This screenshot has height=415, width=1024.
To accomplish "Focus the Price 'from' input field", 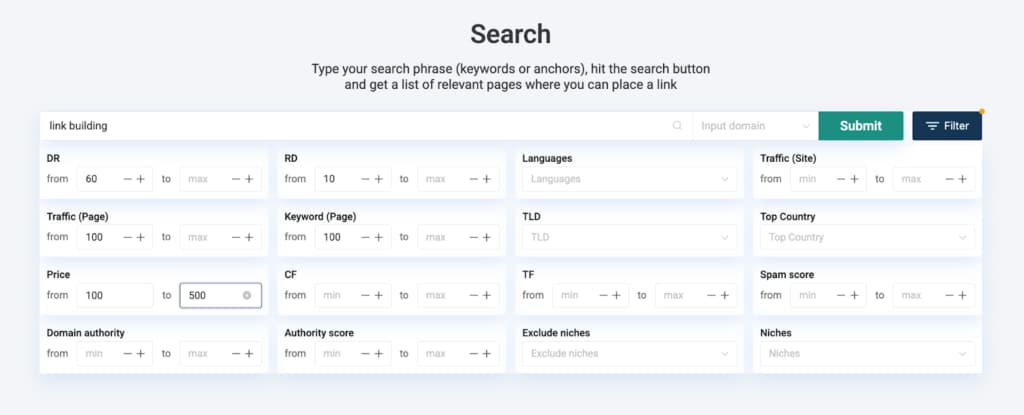I will [x=115, y=296].
